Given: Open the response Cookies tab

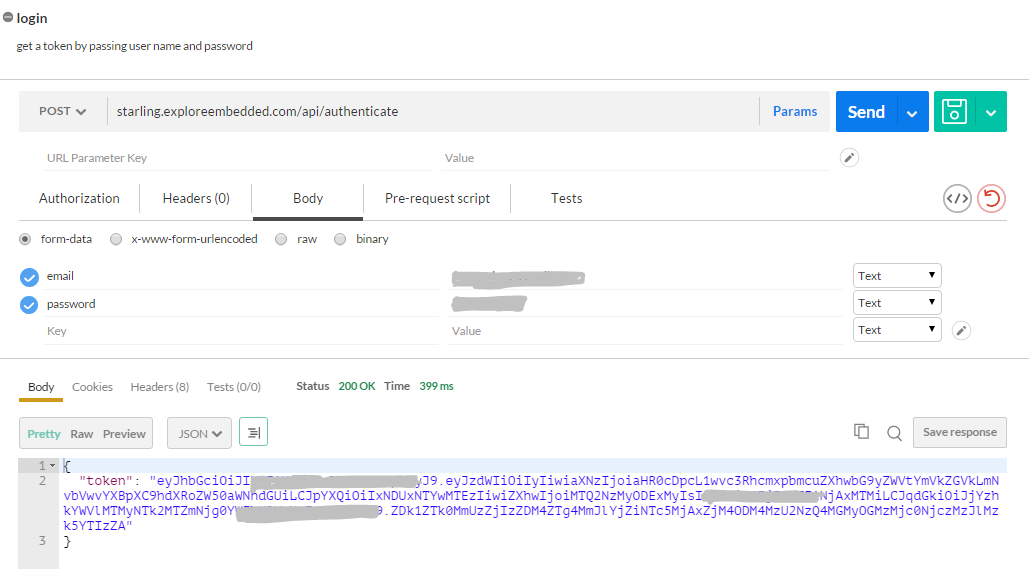Looking at the screenshot, I should coord(93,387).
